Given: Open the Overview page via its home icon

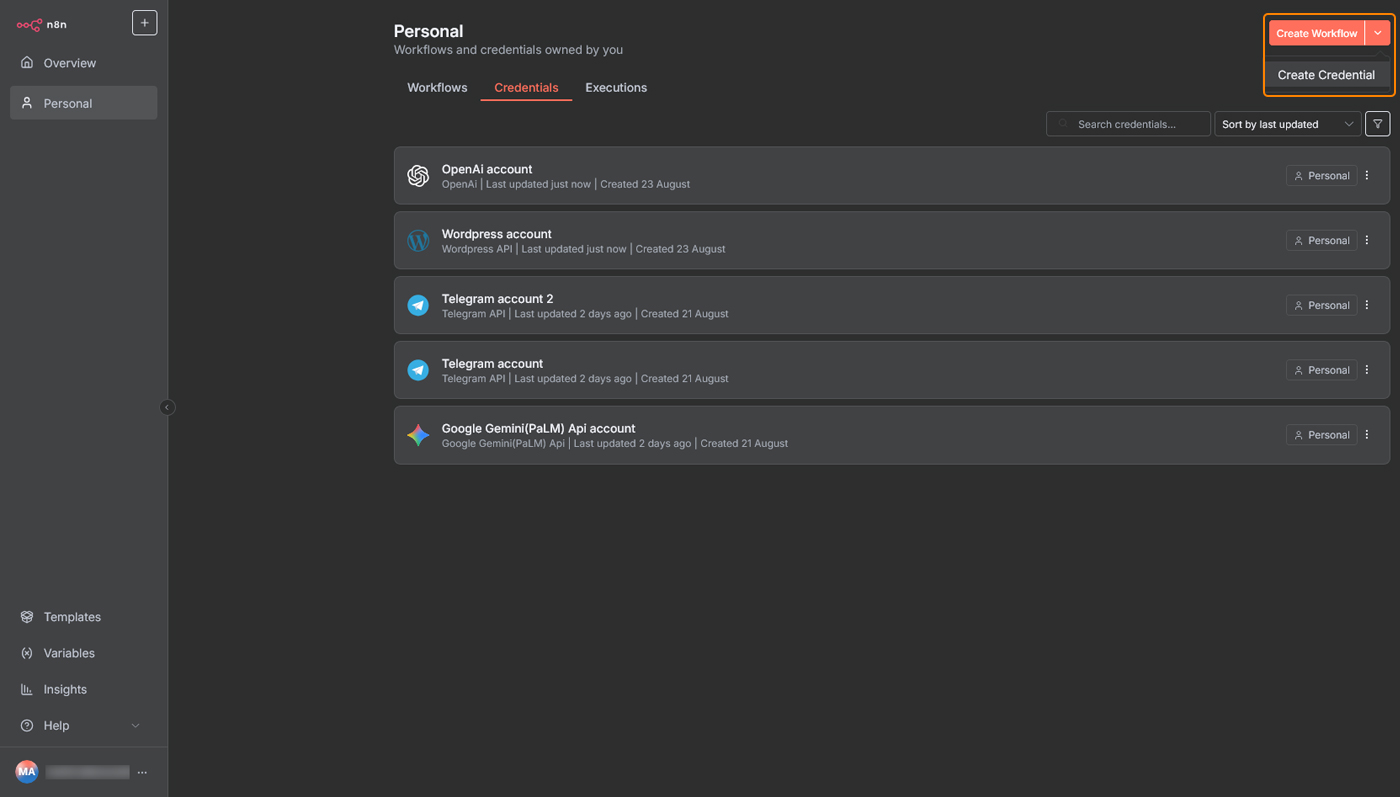Looking at the screenshot, I should pos(26,62).
